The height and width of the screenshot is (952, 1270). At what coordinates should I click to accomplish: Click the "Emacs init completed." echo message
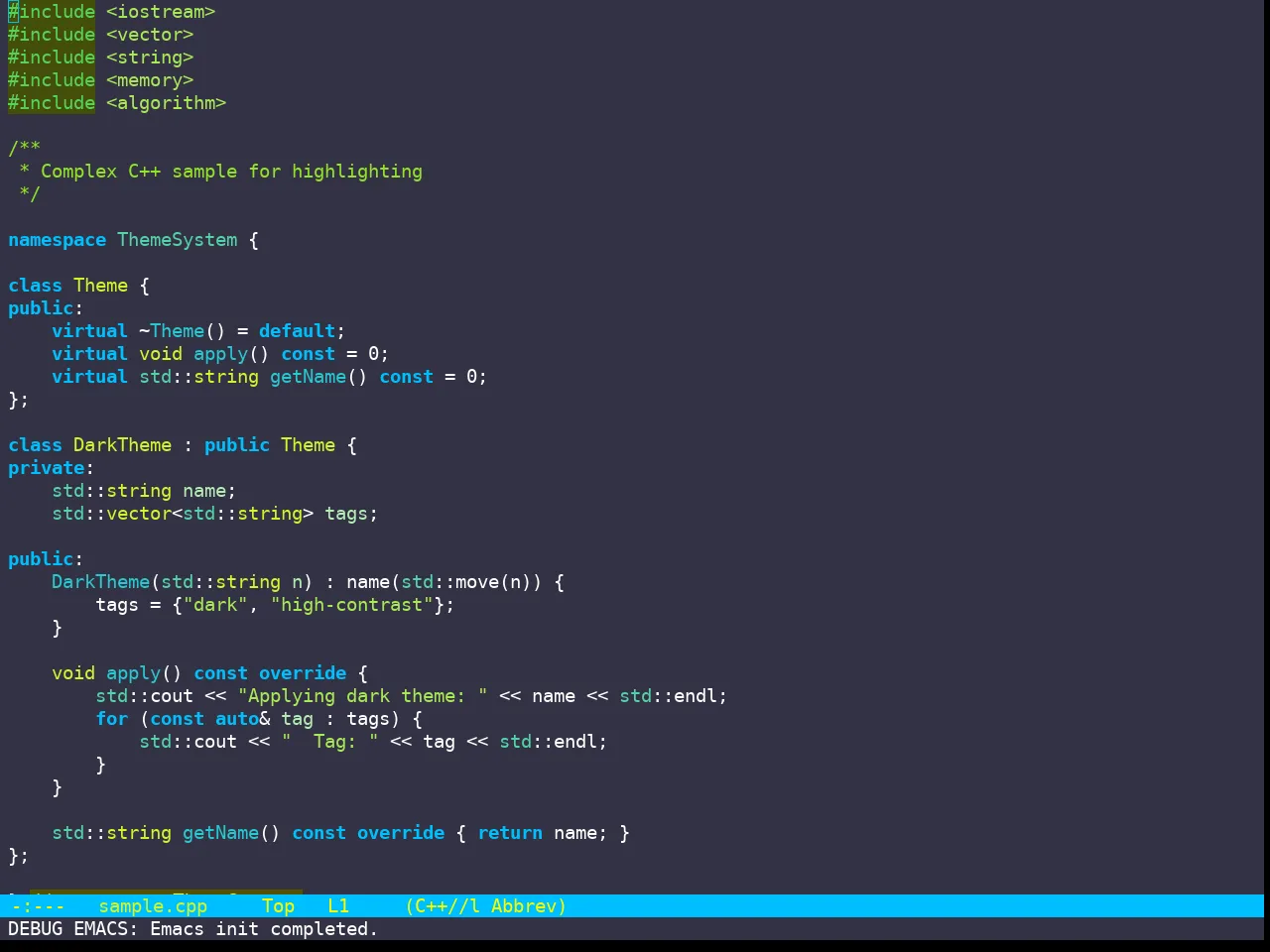point(263,928)
